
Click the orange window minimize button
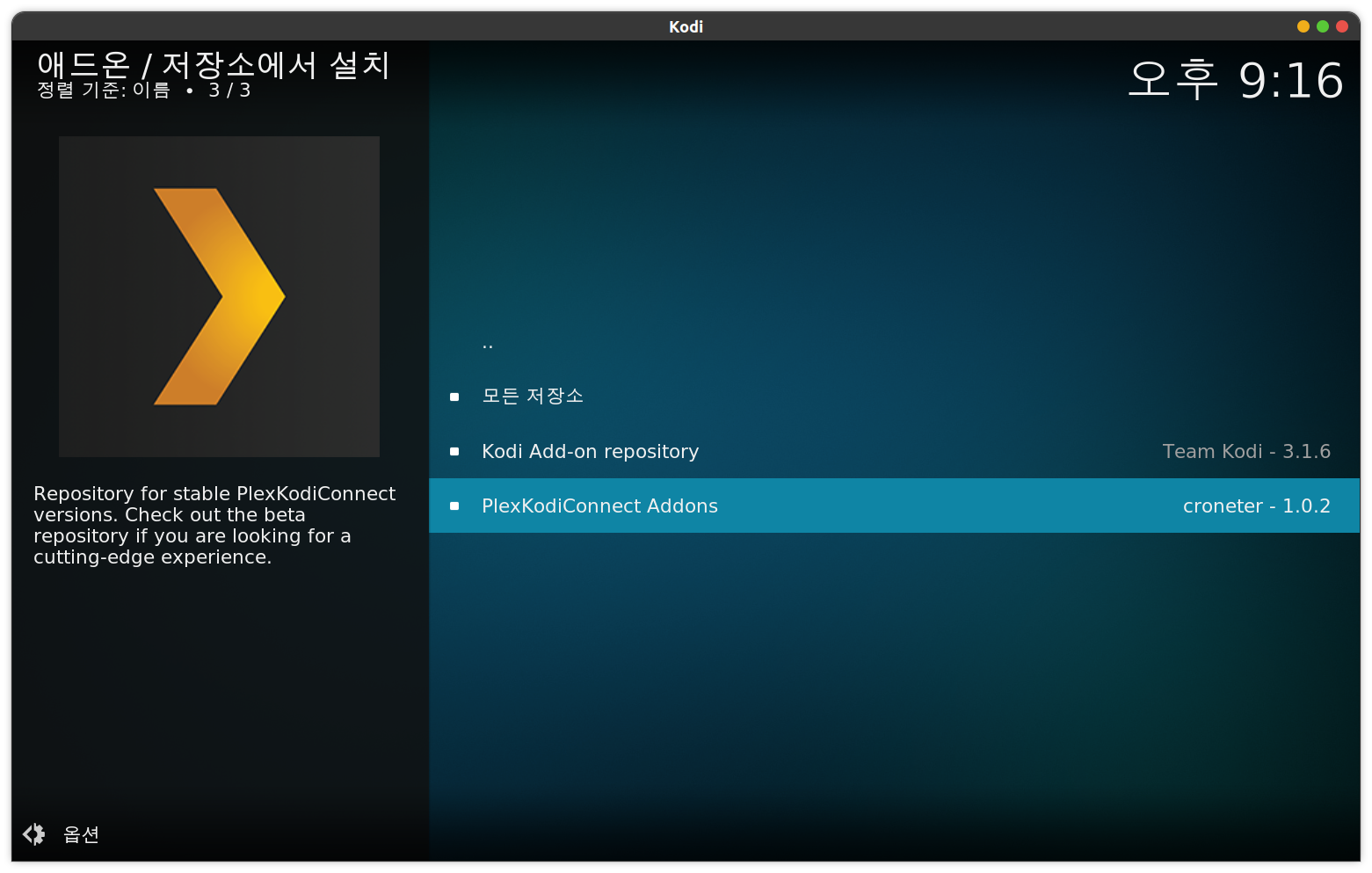pyautogui.click(x=1303, y=26)
